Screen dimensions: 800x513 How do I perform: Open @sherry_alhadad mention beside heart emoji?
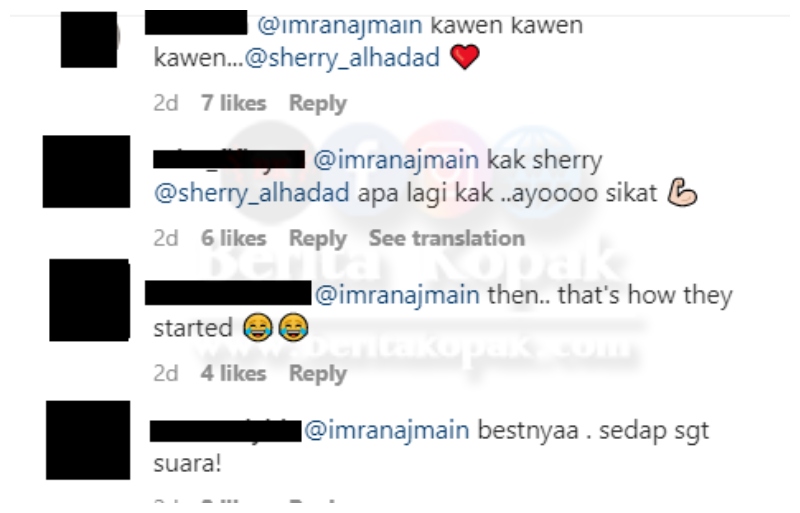(x=342, y=57)
